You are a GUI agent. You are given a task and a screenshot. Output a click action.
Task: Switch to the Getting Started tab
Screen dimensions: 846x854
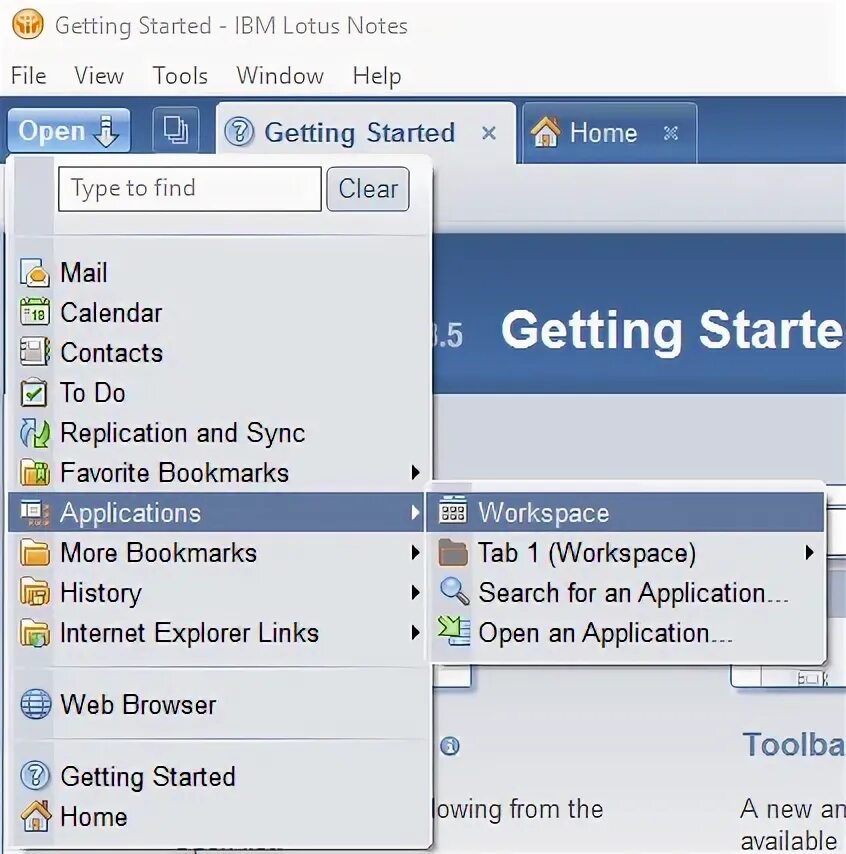[x=366, y=133]
